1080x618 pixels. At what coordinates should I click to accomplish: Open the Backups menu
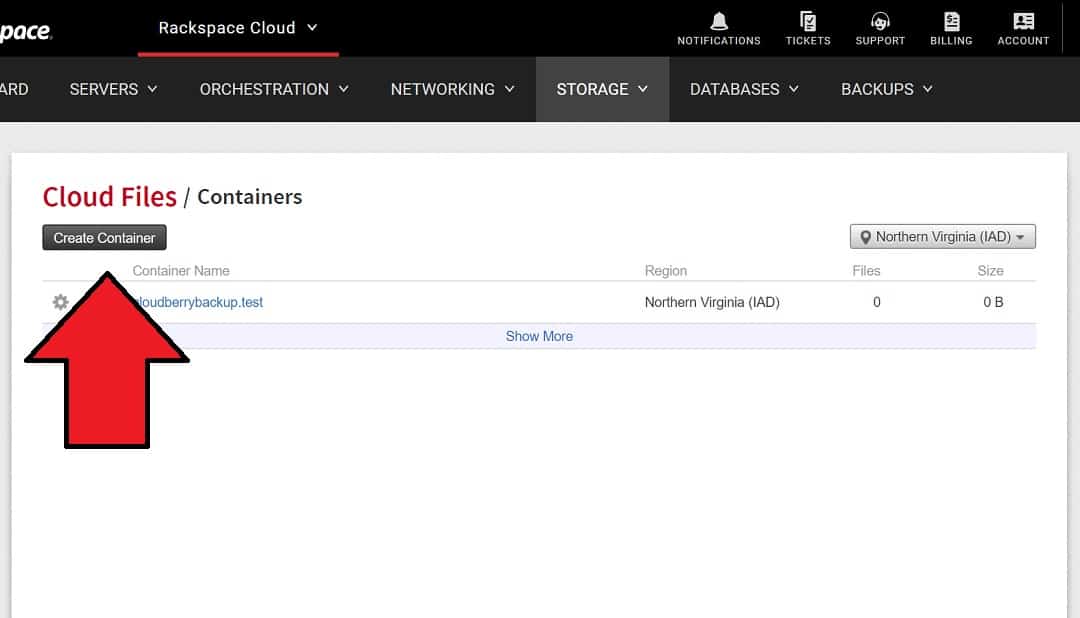click(886, 89)
